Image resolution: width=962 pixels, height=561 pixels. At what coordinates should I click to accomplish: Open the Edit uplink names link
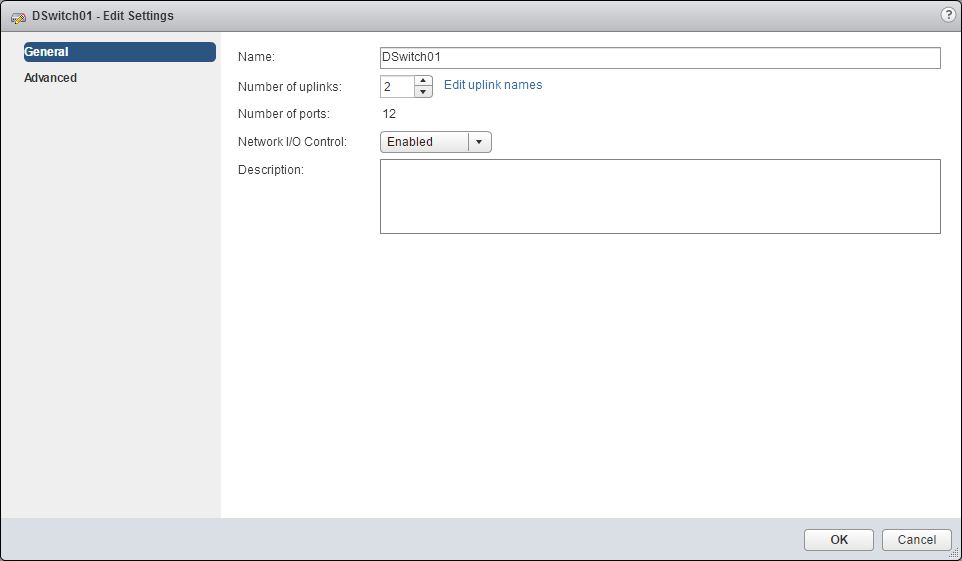click(x=493, y=85)
